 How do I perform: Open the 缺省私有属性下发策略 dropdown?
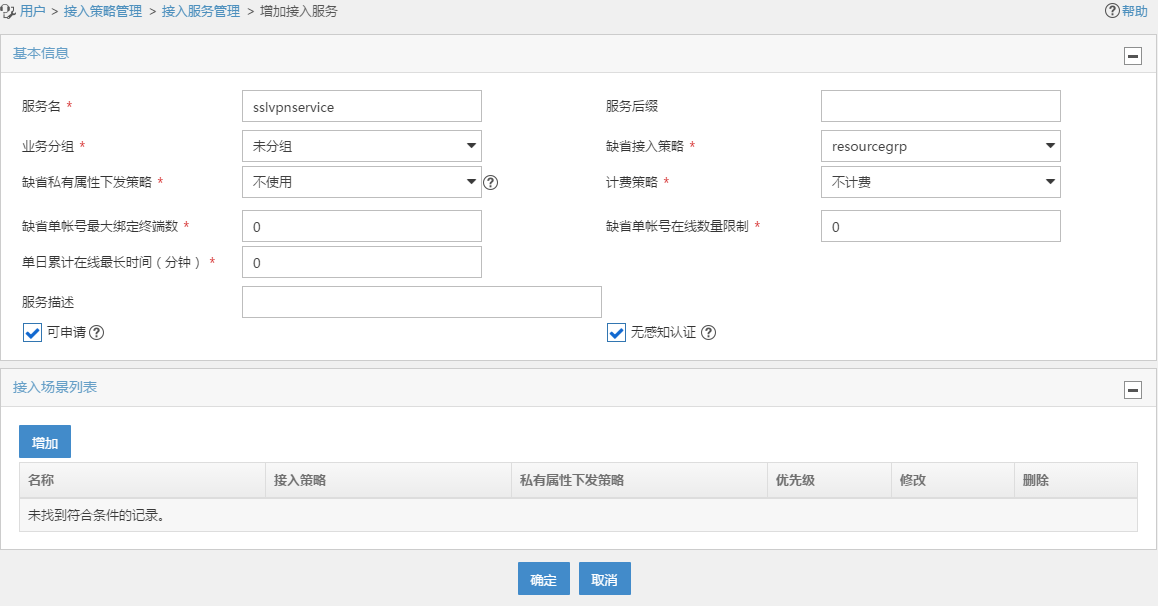tap(362, 182)
